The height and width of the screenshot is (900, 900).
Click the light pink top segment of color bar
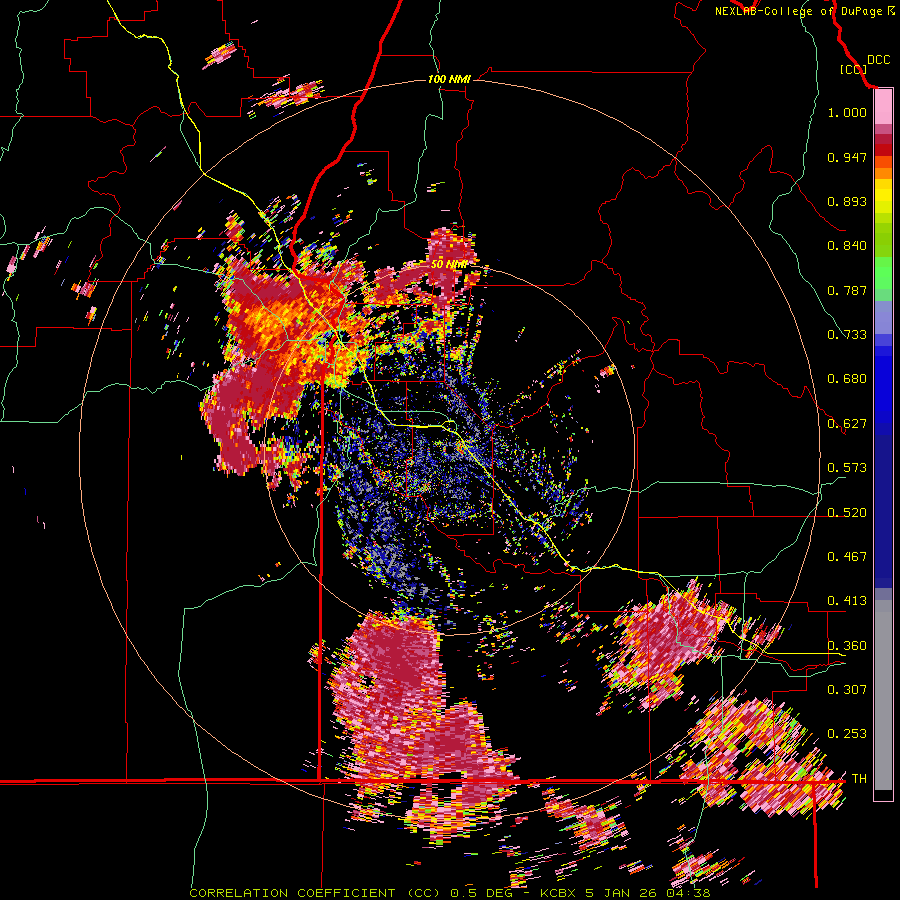[x=883, y=107]
